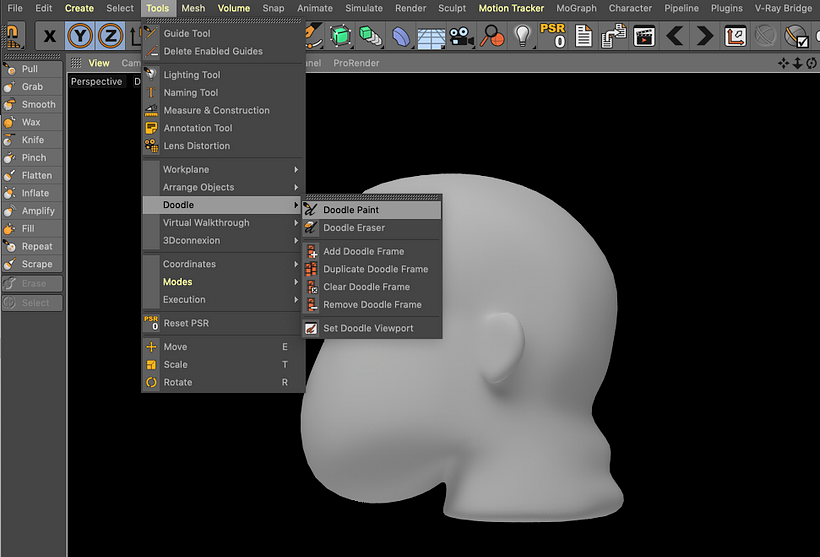Click the Light bulb icon
Image resolution: width=820 pixels, height=557 pixels.
point(522,36)
